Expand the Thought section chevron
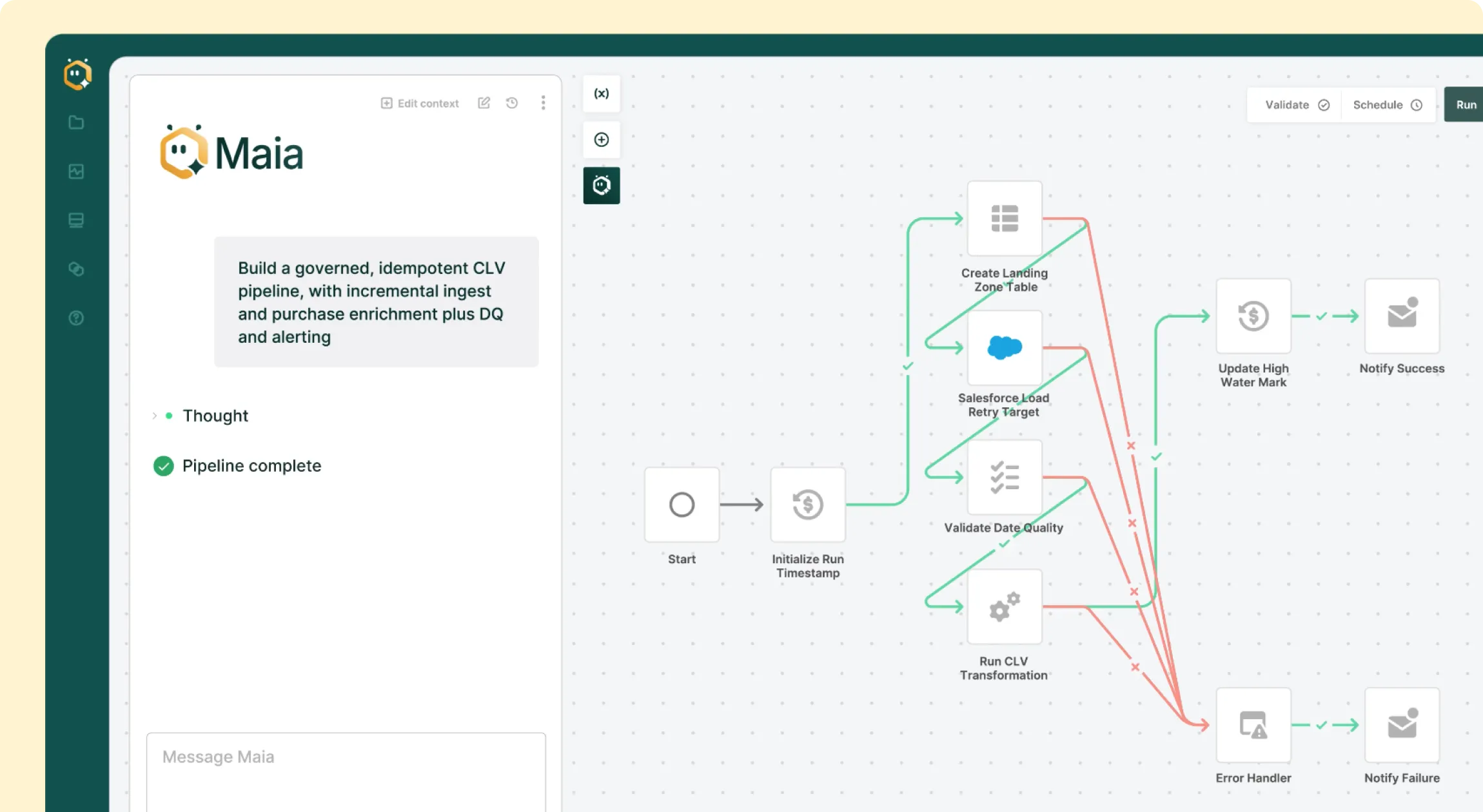 tap(155, 416)
